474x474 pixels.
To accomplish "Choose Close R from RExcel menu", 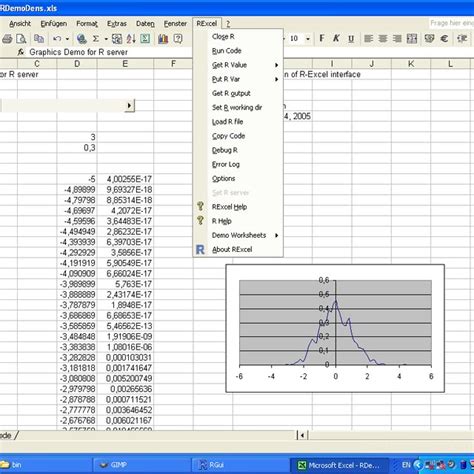I will coord(238,37).
